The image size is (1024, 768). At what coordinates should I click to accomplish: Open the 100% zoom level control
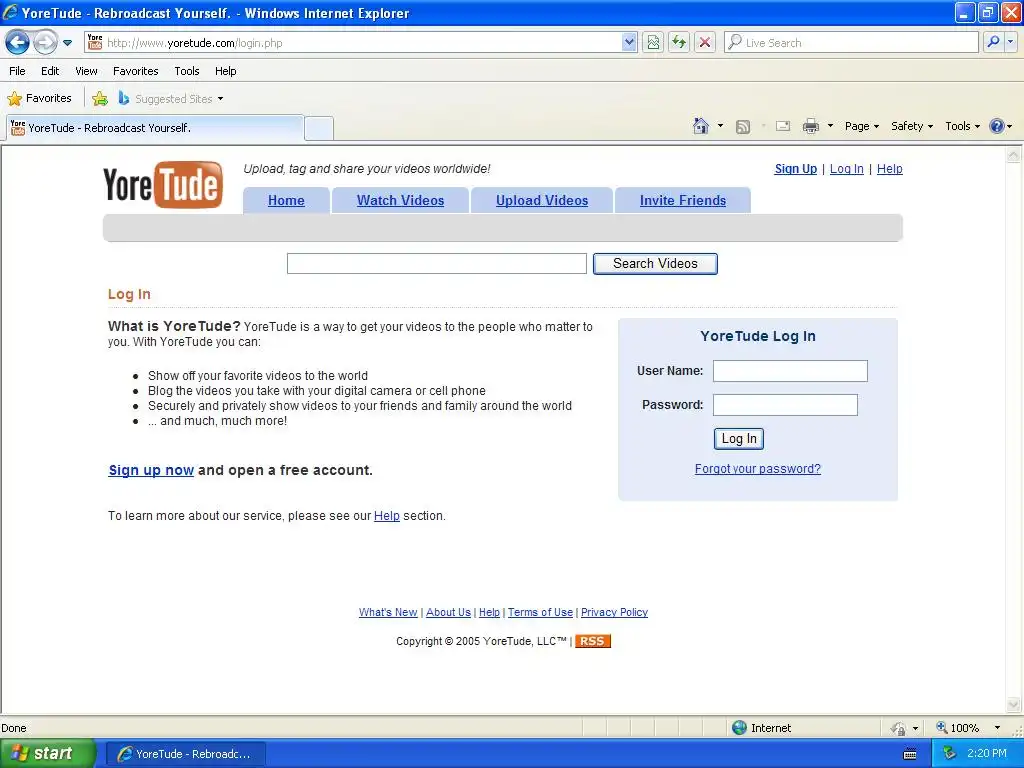tap(968, 728)
